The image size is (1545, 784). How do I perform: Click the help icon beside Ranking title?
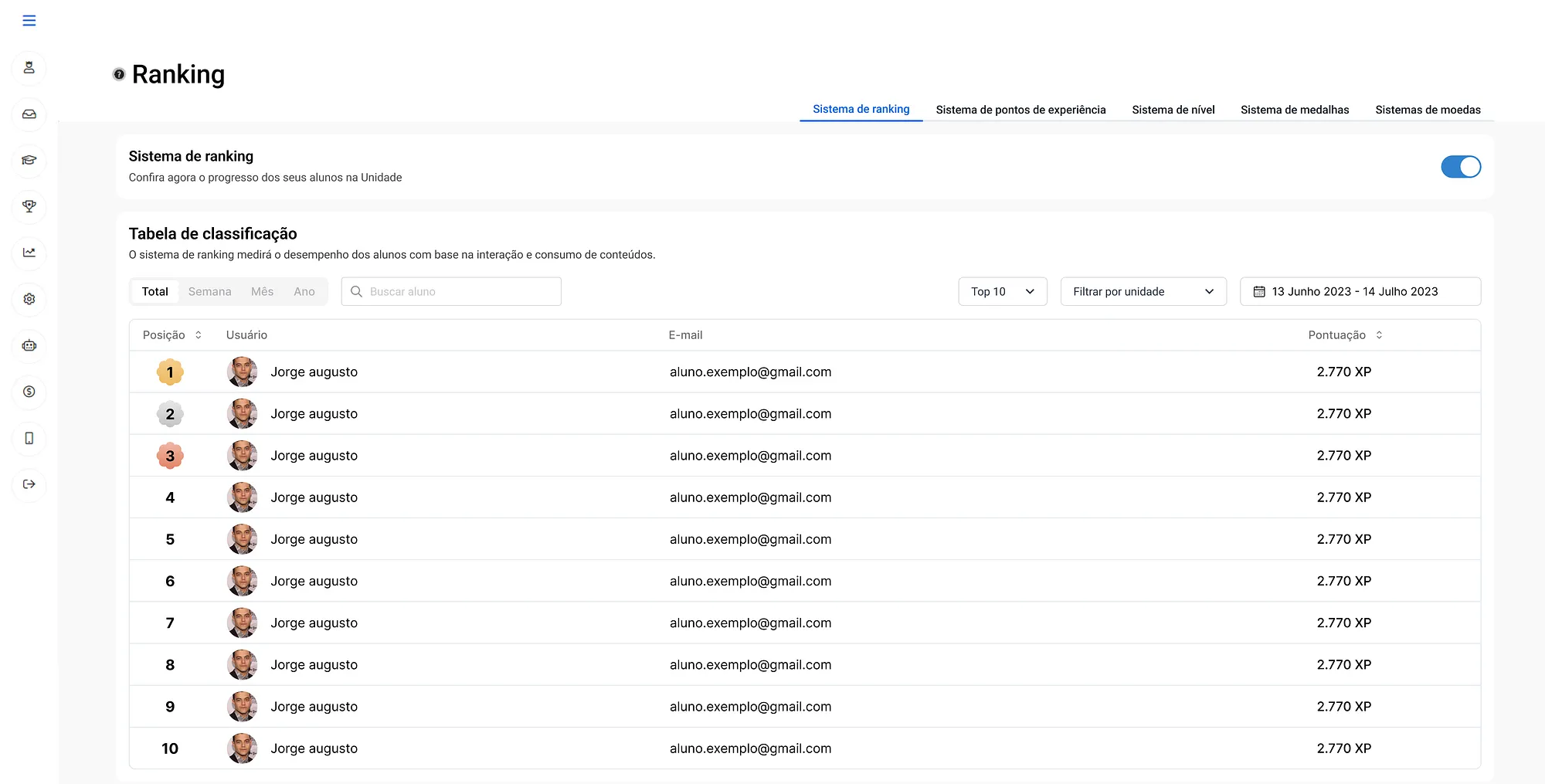tap(119, 75)
